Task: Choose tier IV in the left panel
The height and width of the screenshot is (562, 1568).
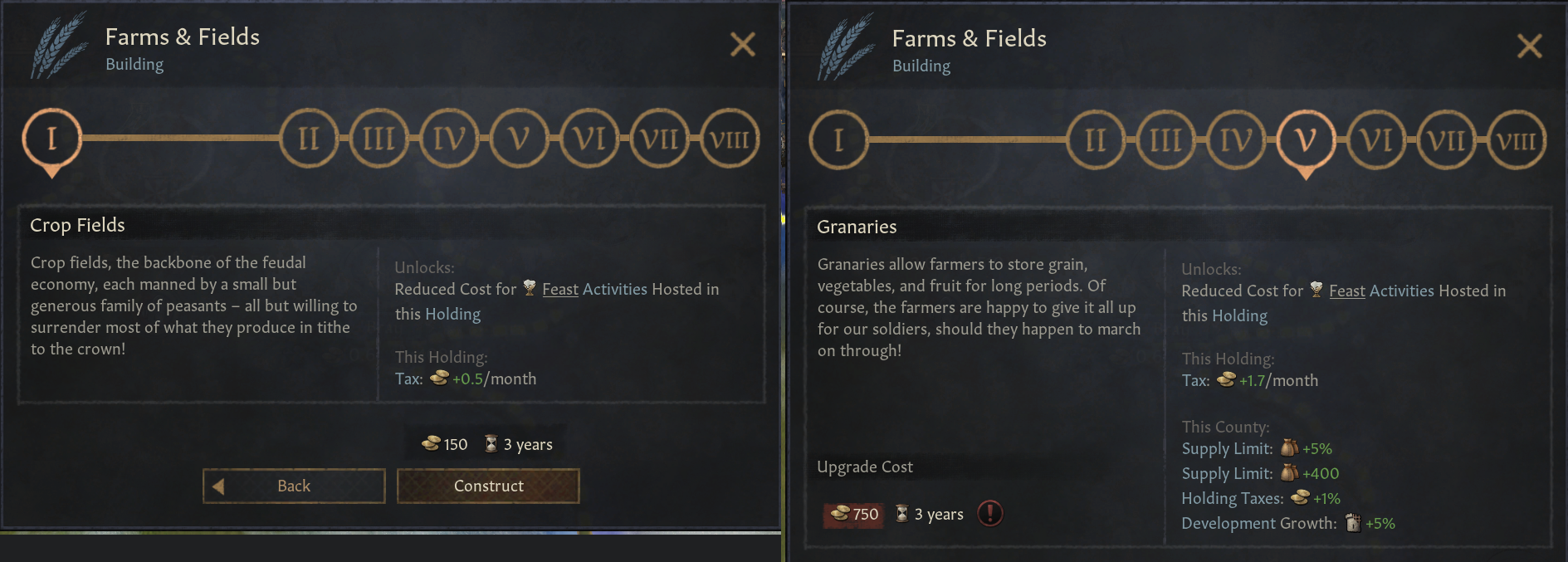Action: tap(449, 139)
